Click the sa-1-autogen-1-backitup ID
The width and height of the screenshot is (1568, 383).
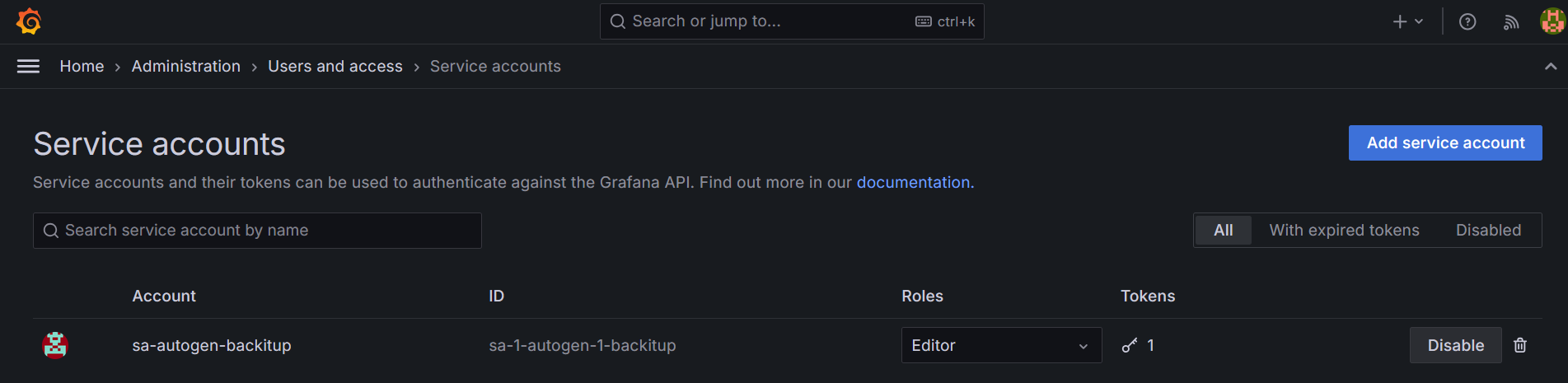click(x=583, y=345)
